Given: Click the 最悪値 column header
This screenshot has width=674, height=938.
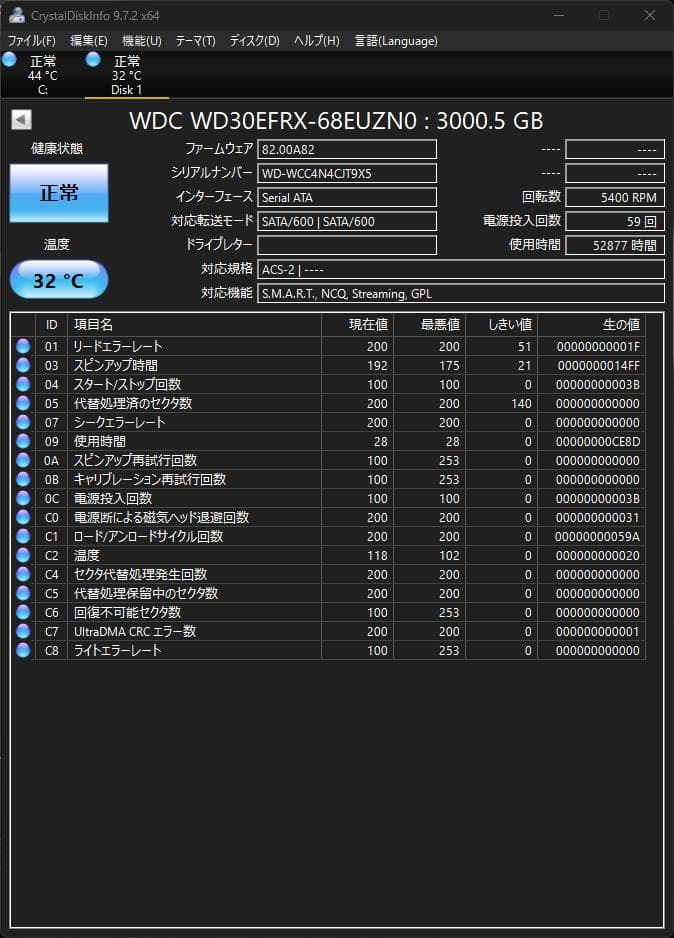Looking at the screenshot, I should [x=429, y=325].
